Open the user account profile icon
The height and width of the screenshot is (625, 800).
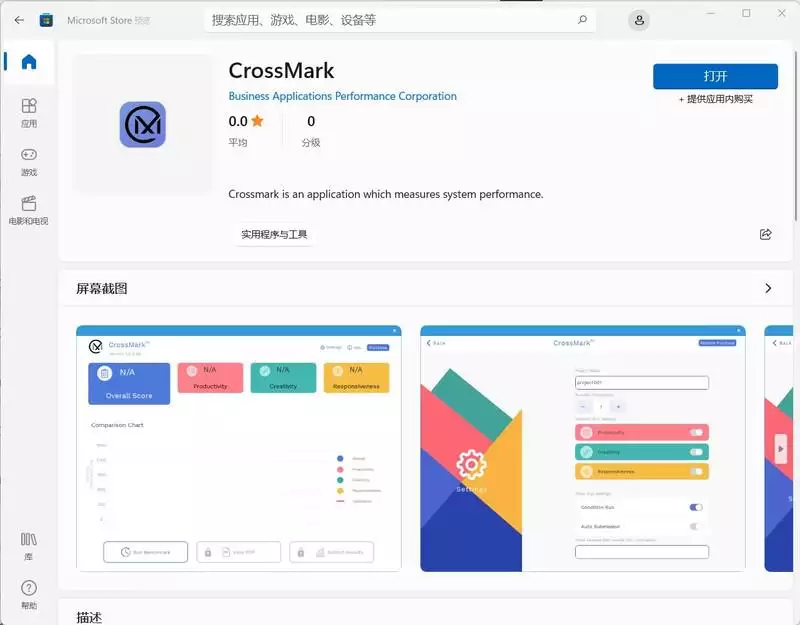coord(639,20)
